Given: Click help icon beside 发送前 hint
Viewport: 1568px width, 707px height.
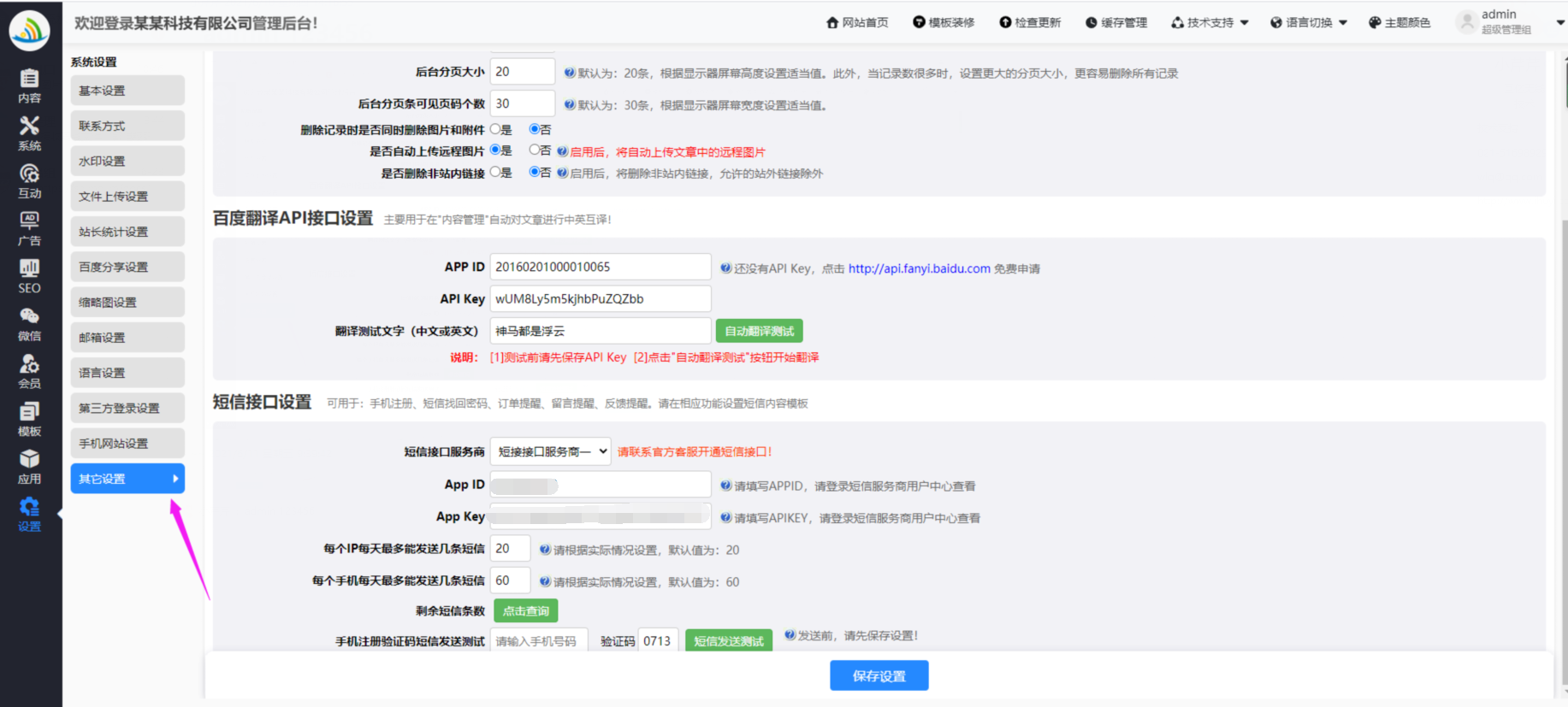Looking at the screenshot, I should pos(790,634).
